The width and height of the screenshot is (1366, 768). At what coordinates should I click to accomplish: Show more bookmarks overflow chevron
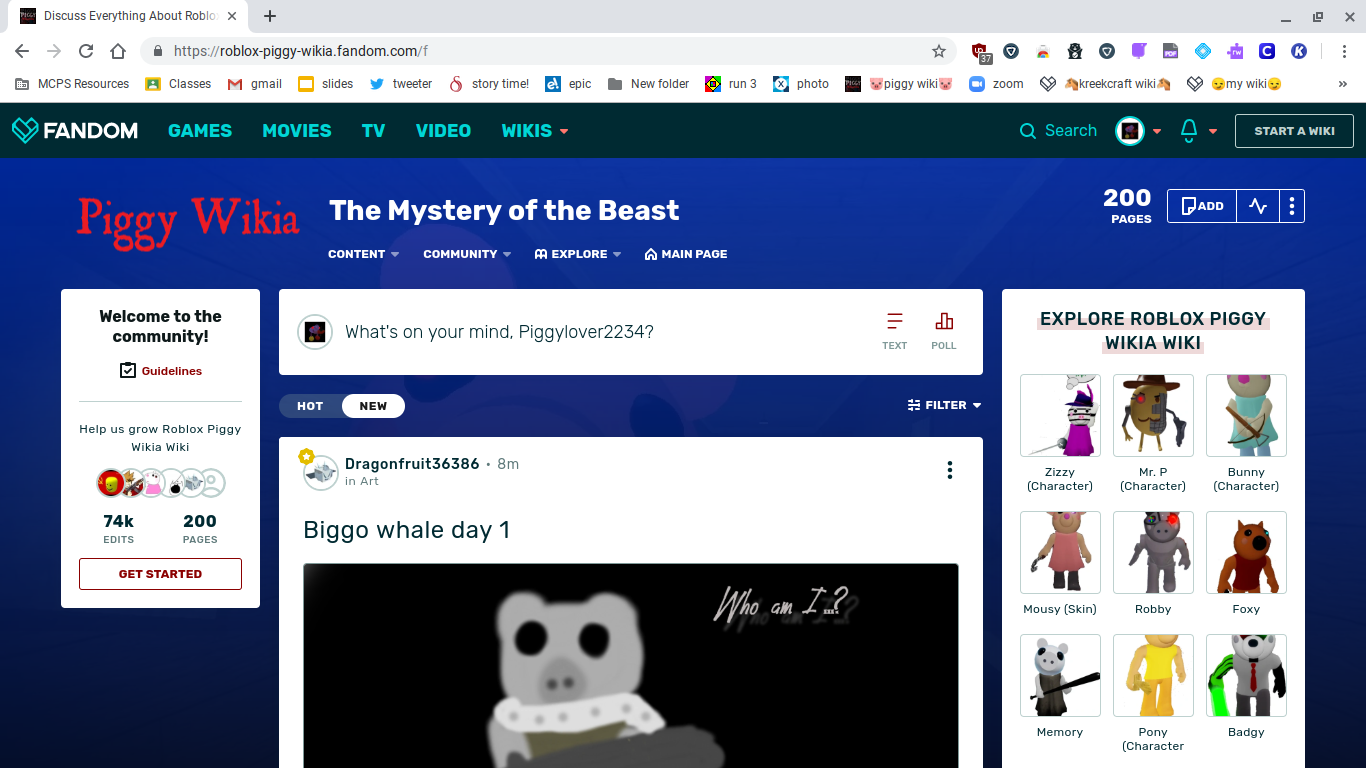click(1342, 84)
